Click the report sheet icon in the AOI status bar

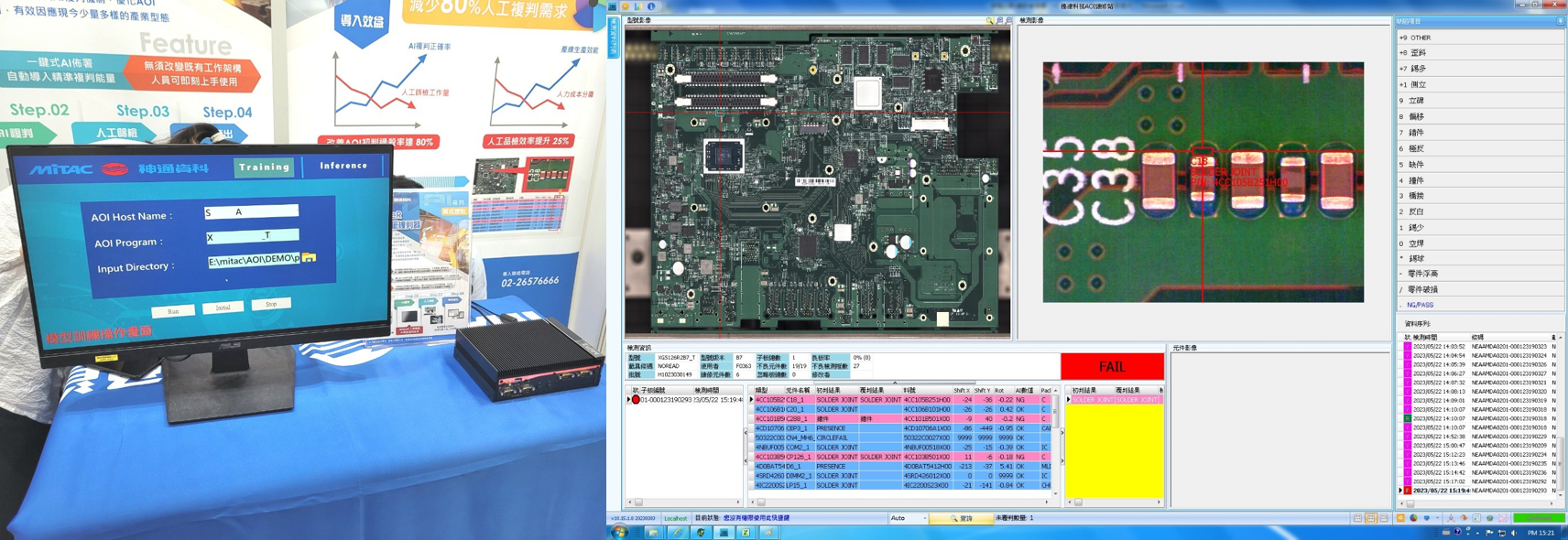click(x=1476, y=518)
